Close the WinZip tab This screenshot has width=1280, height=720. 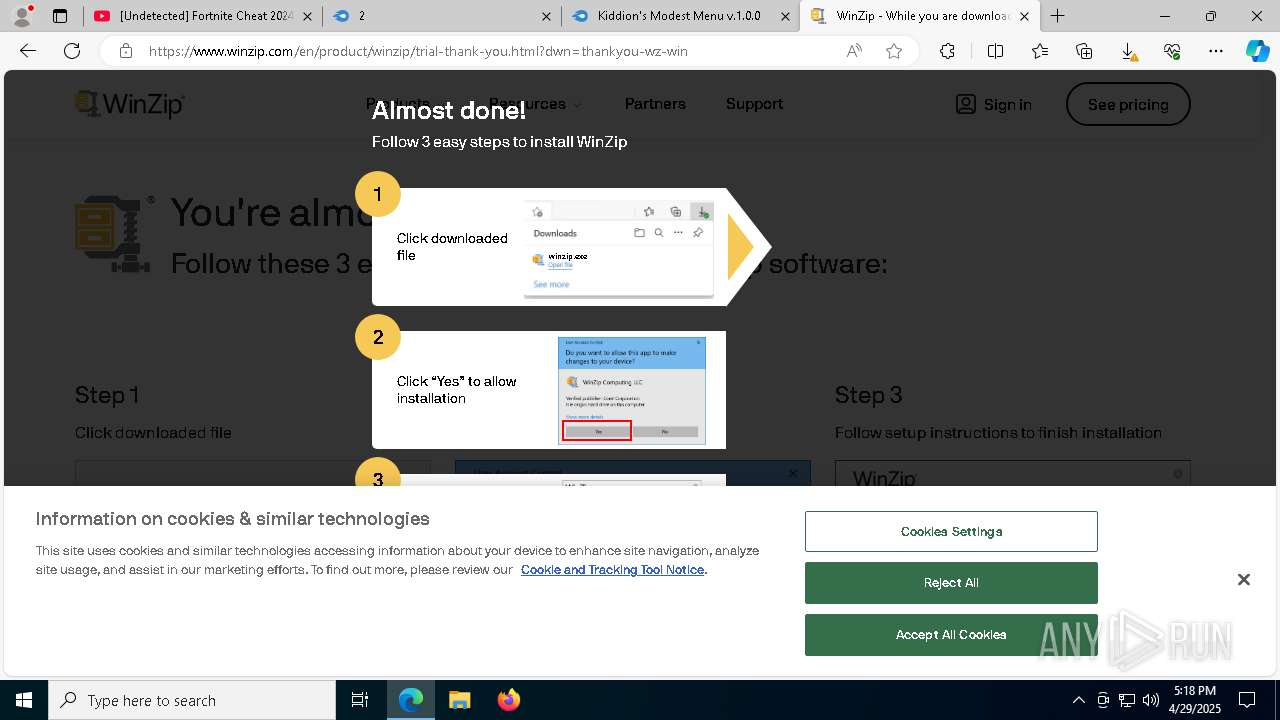coord(1024,16)
